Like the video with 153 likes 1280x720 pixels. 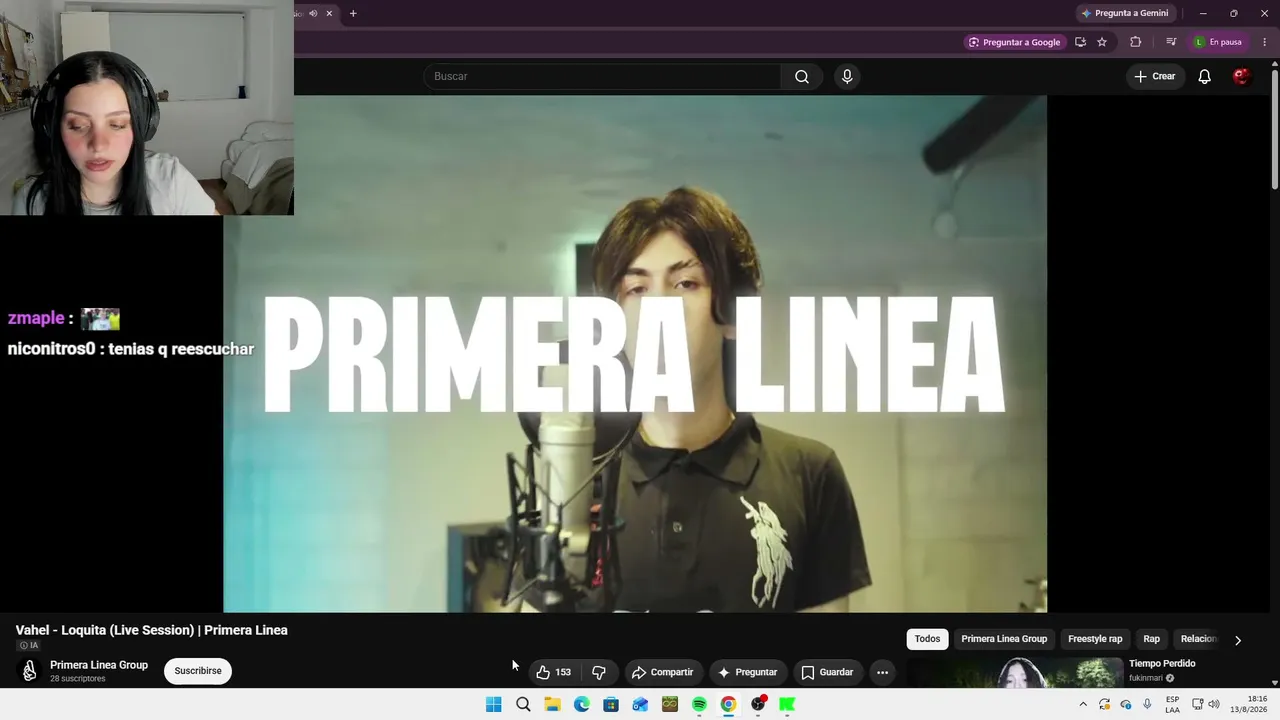553,672
